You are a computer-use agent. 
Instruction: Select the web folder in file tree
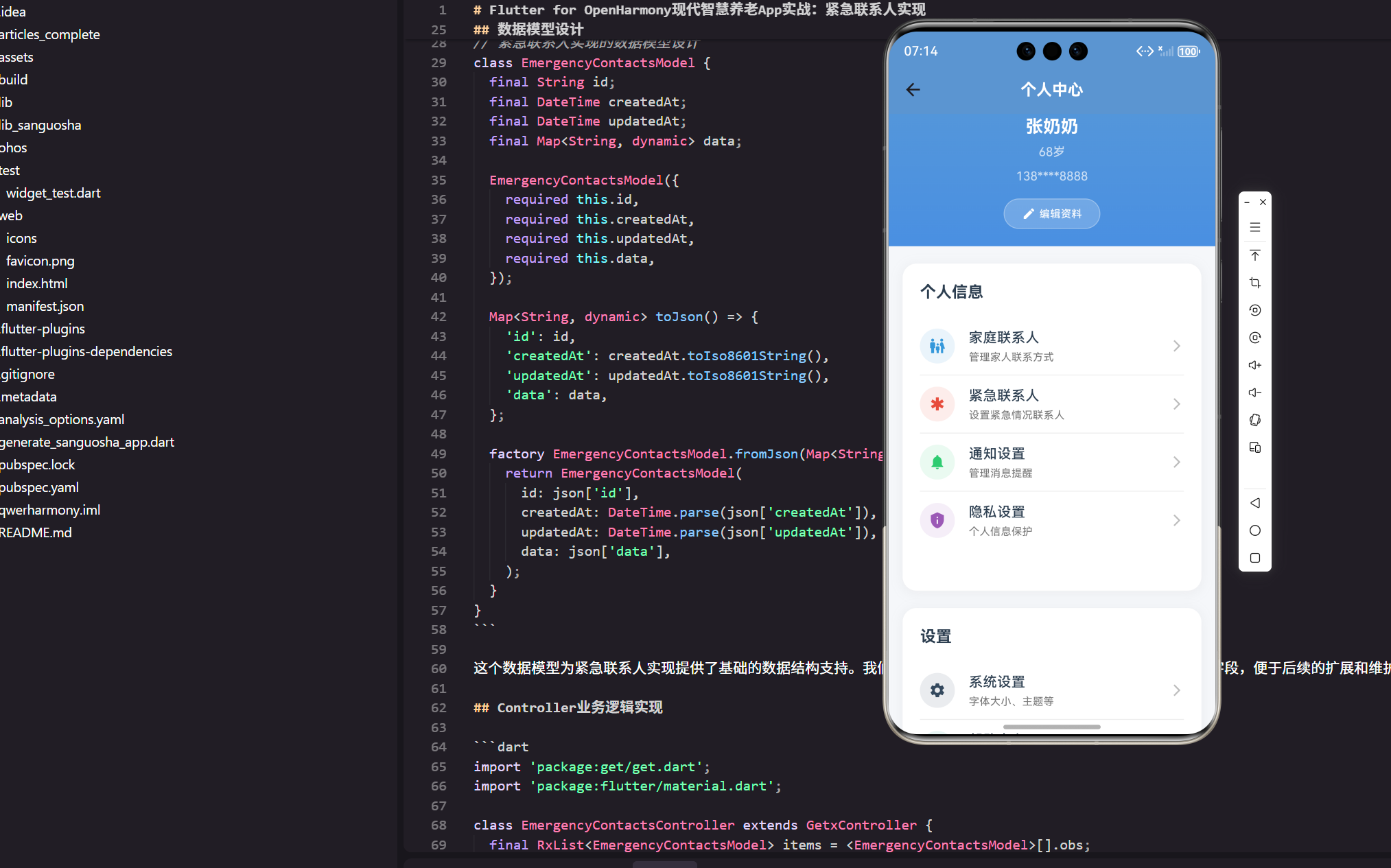11,216
